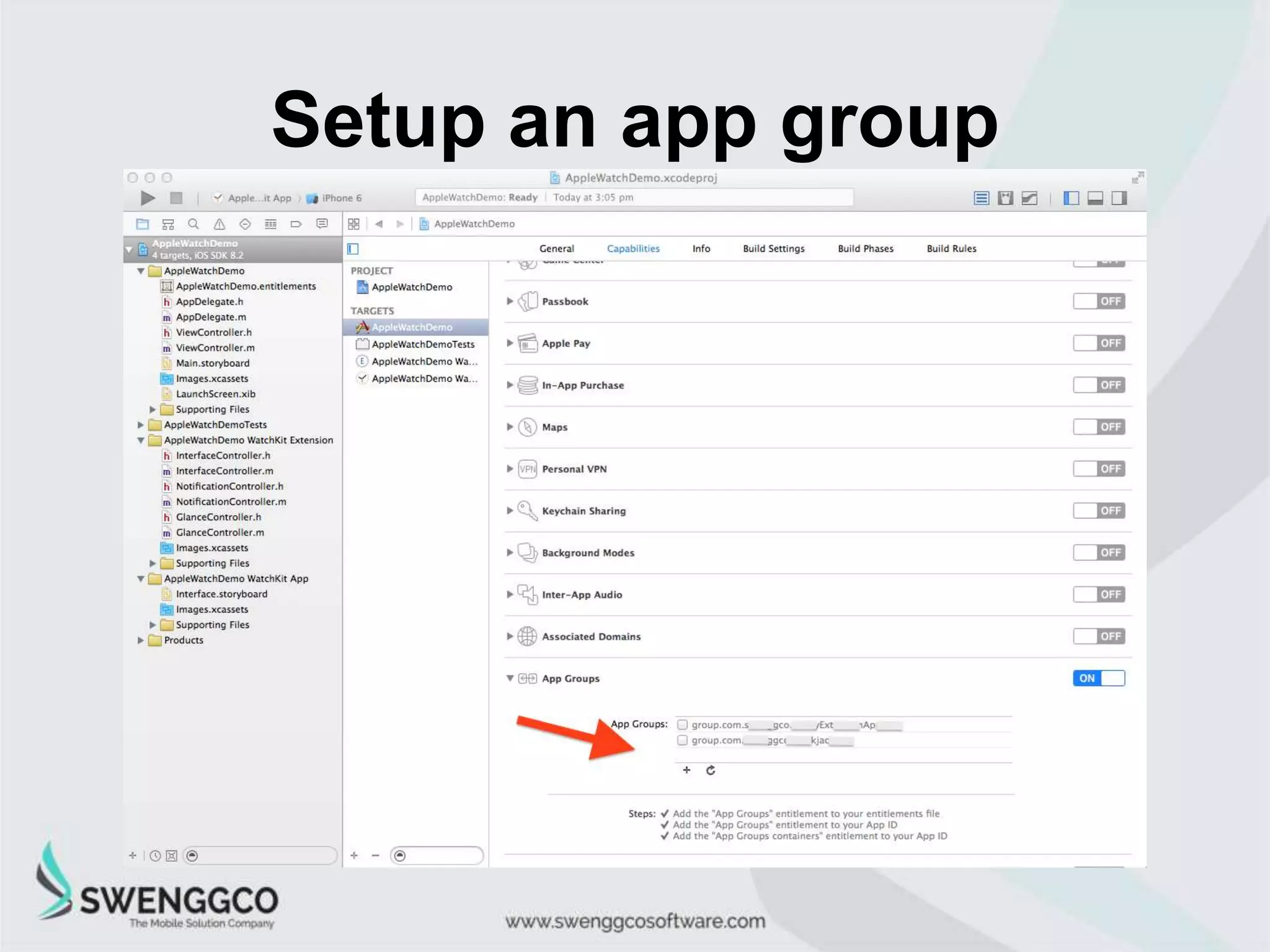Expand the Apple Pay section

510,343
